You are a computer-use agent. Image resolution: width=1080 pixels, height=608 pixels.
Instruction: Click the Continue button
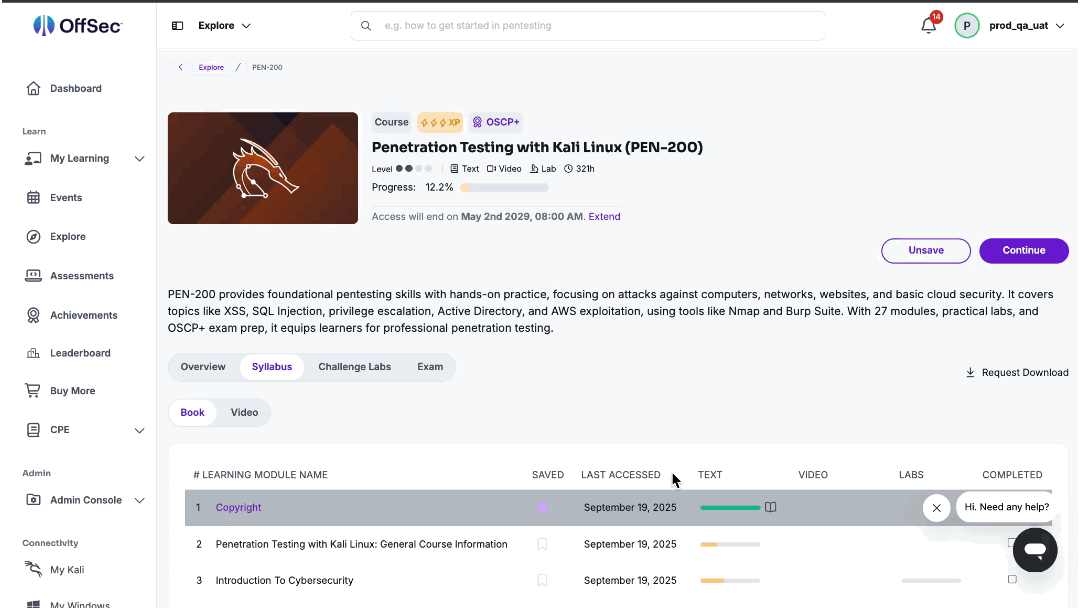point(1024,251)
